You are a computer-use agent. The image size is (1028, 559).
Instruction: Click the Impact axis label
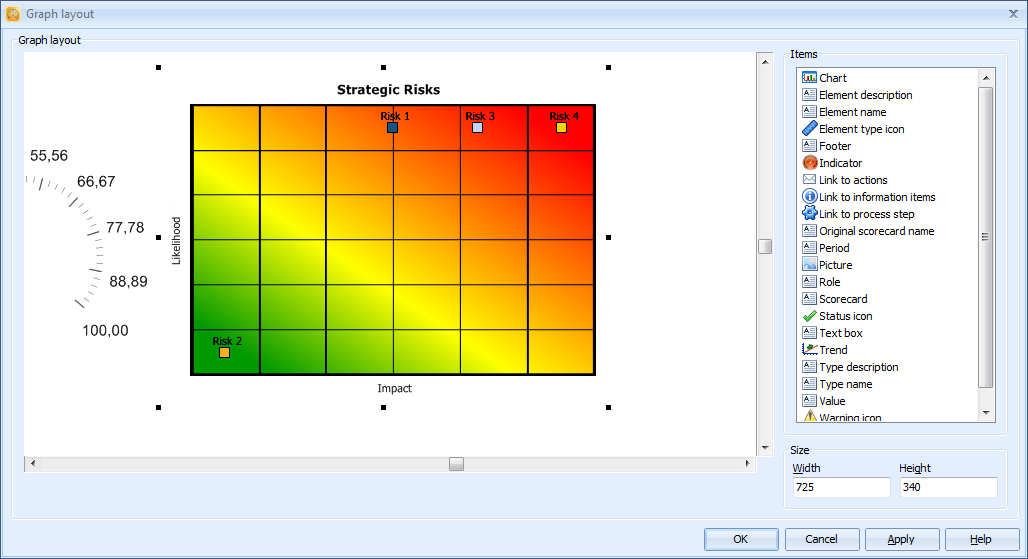394,388
